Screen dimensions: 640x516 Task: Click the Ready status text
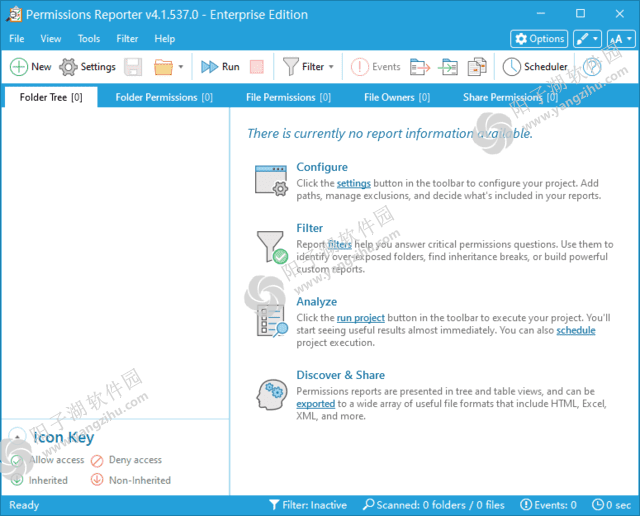24,505
